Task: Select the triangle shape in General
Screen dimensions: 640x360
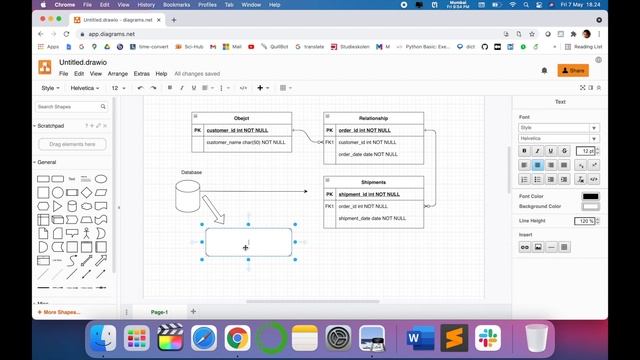Action: tap(58, 206)
